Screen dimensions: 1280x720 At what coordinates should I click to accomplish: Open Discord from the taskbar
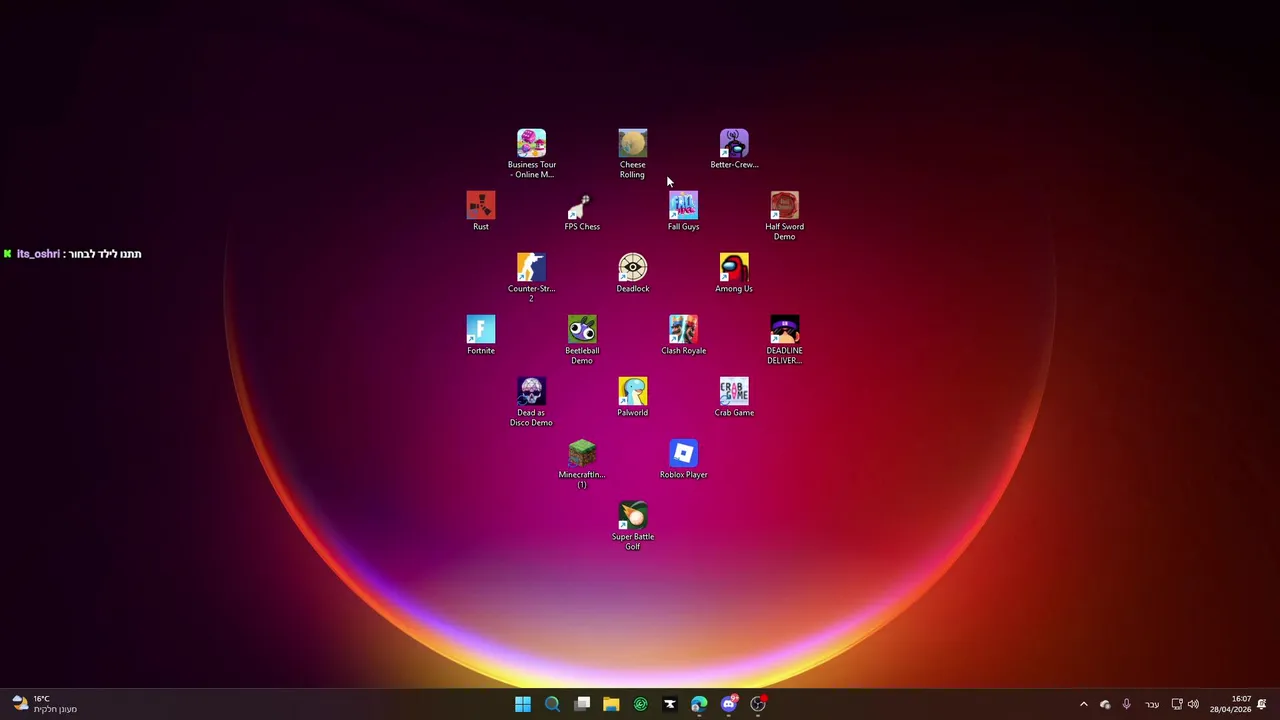tap(729, 704)
